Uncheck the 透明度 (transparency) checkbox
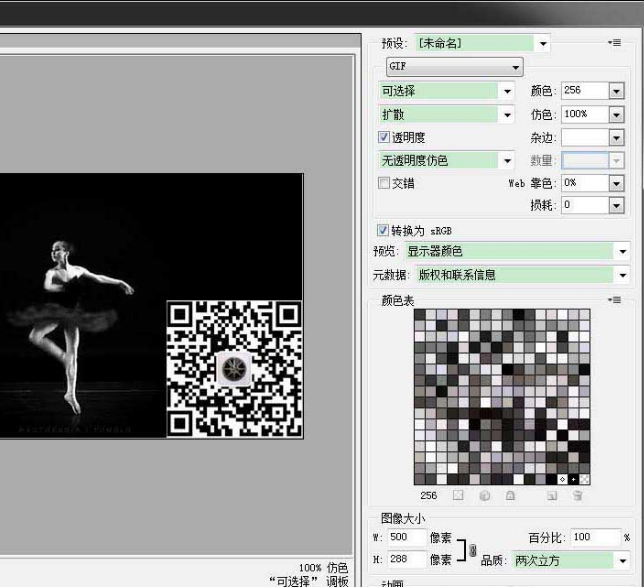Image resolution: width=644 pixels, height=587 pixels. (384, 137)
